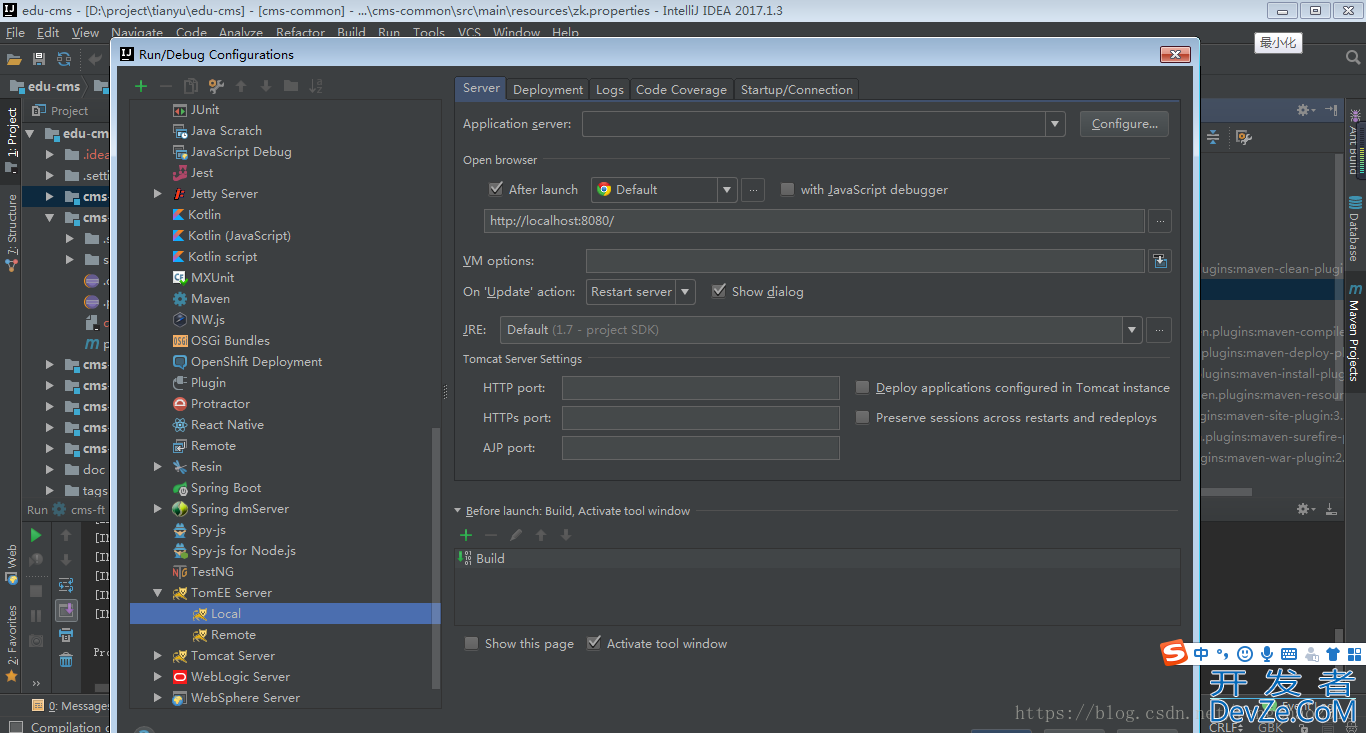Click browse button next to browser dropdown

(754, 189)
